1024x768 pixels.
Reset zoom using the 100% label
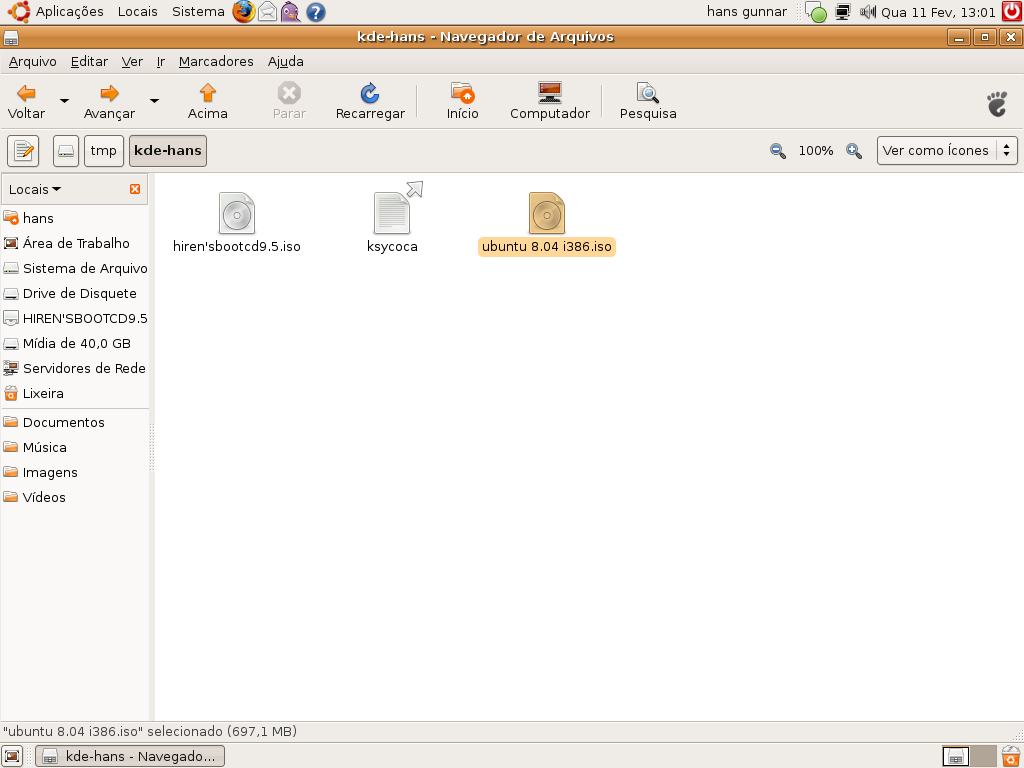tap(816, 151)
